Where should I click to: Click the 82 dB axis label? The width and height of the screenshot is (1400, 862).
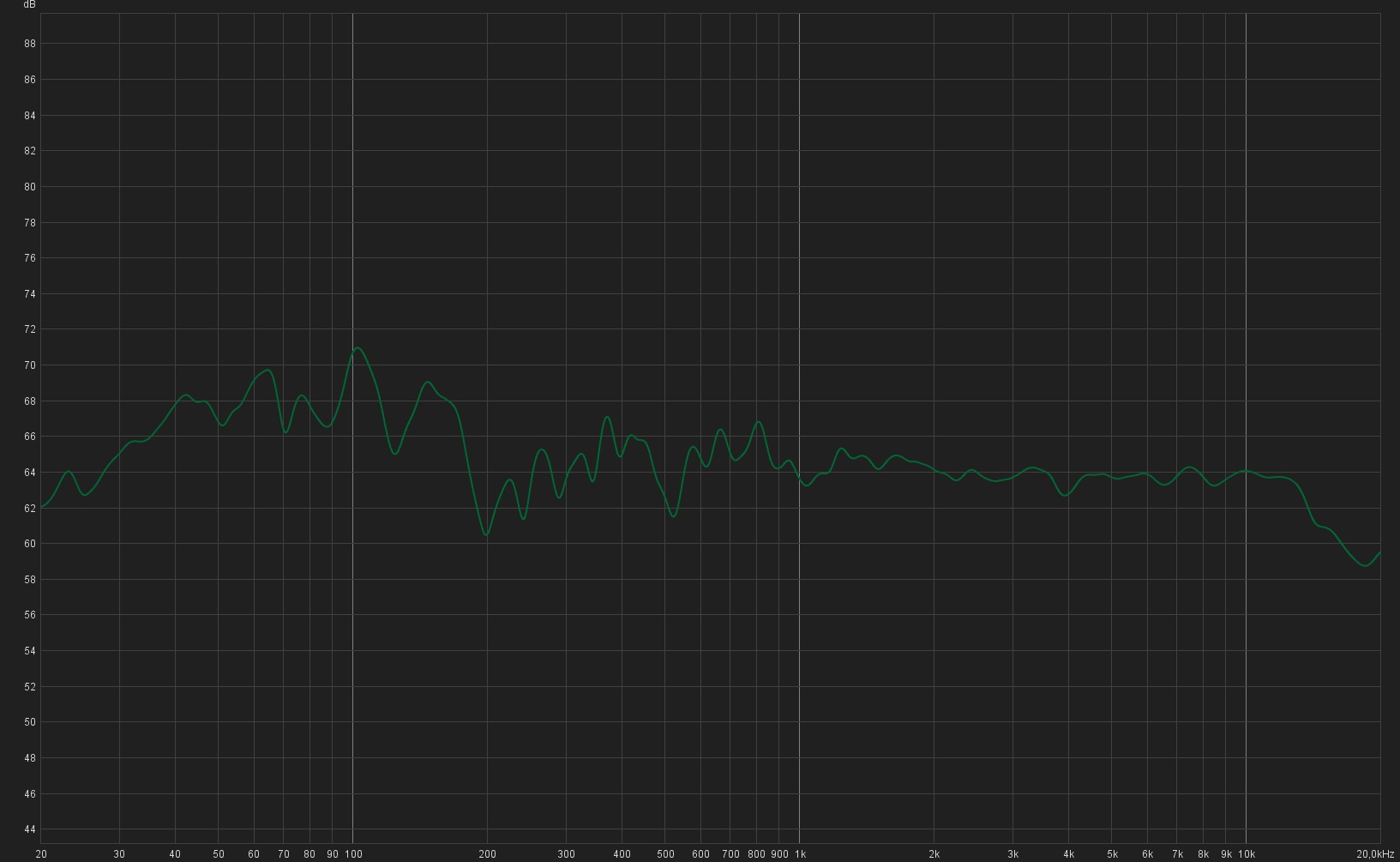(30, 151)
